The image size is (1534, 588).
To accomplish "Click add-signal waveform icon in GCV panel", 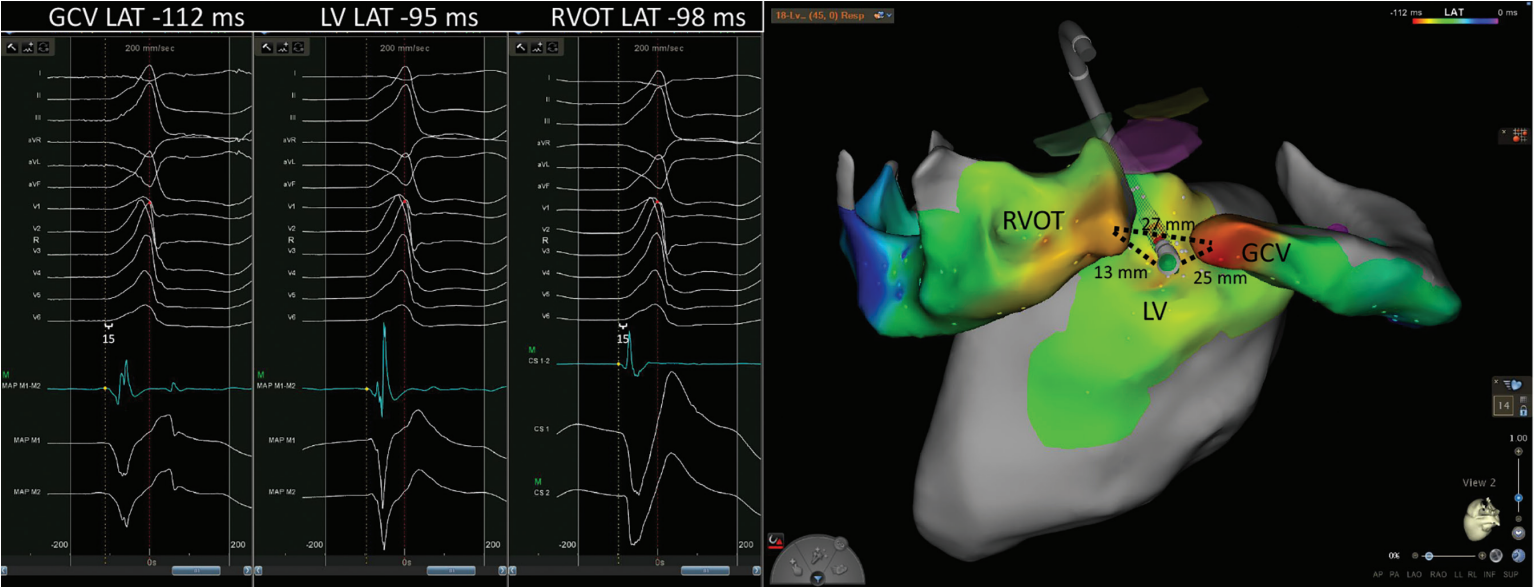I will (28, 47).
